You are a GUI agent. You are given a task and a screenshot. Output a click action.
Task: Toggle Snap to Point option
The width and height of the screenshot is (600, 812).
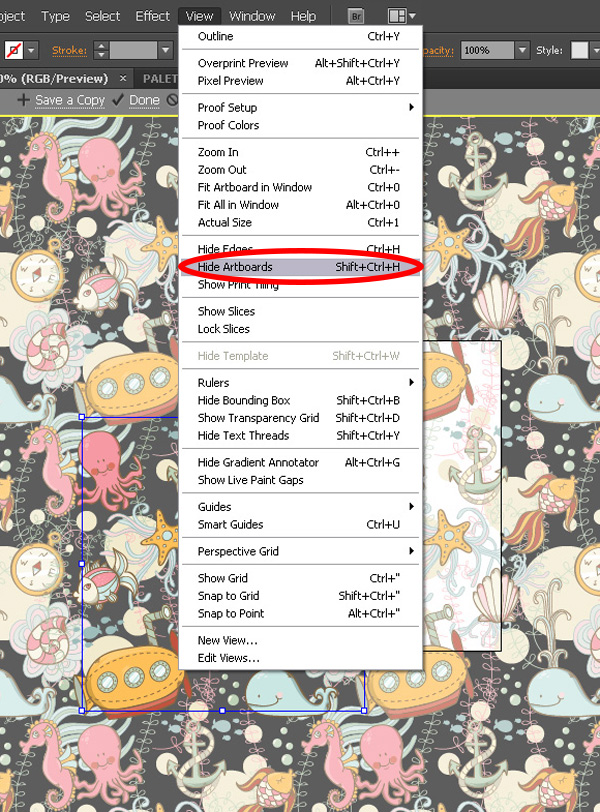point(299,613)
